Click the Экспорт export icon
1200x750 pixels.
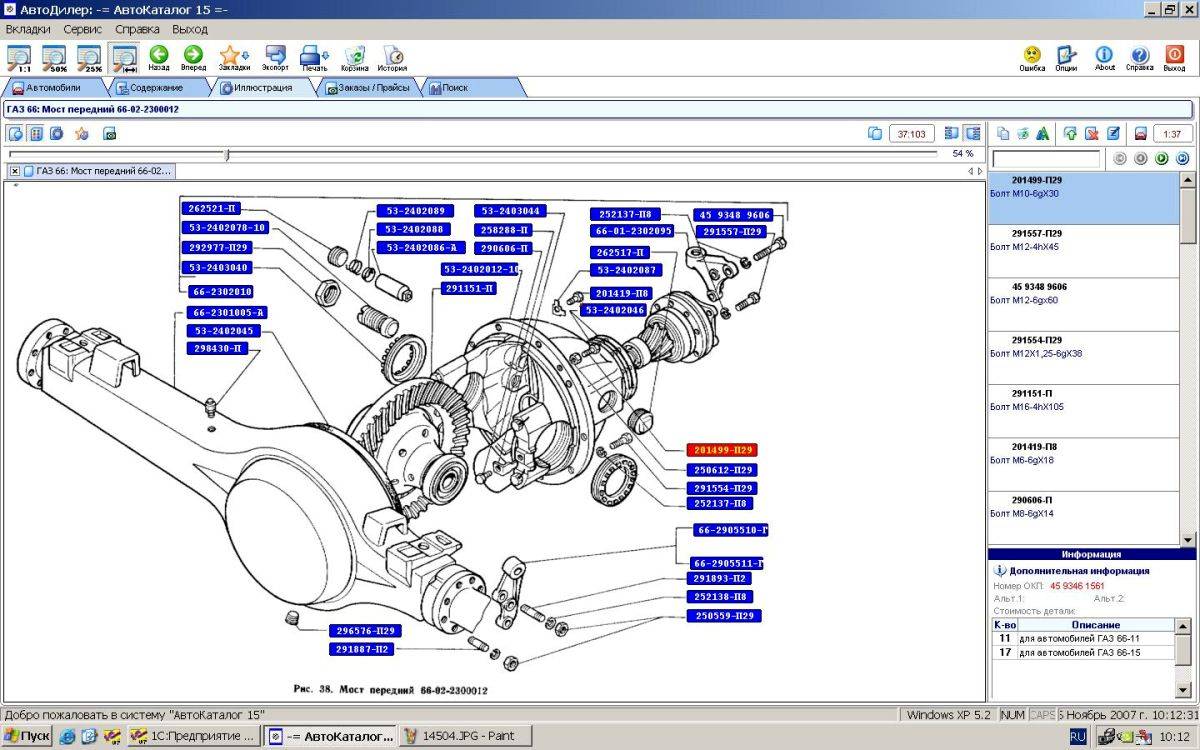point(275,58)
